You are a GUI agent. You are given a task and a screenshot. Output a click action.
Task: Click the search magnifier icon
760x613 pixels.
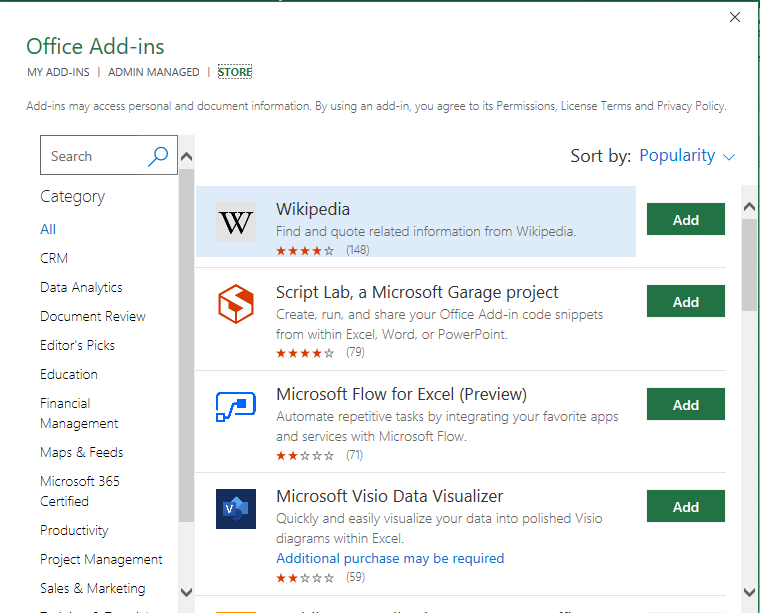point(158,156)
